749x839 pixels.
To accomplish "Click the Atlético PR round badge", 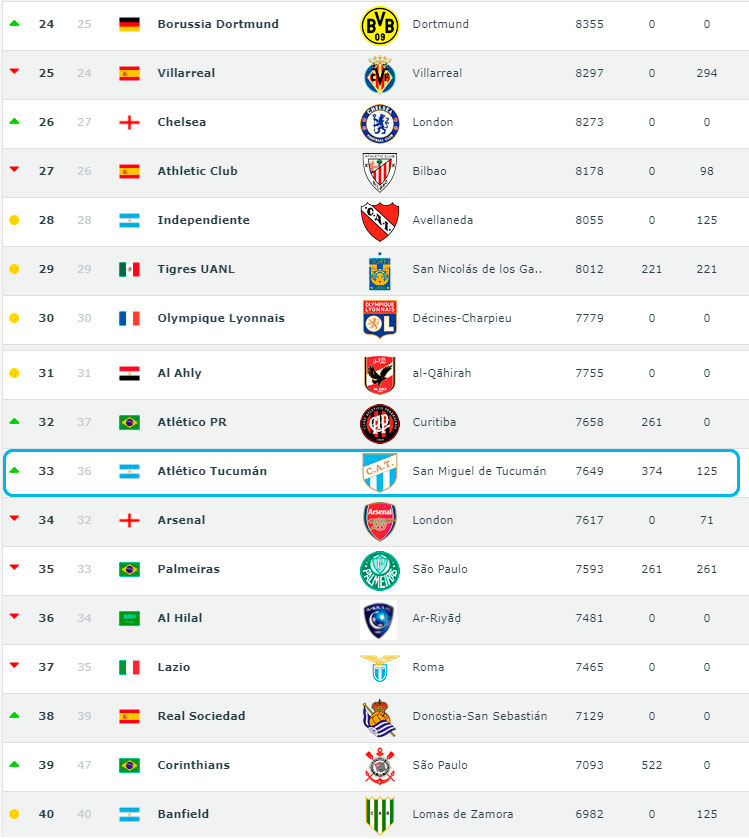I will pyautogui.click(x=380, y=424).
